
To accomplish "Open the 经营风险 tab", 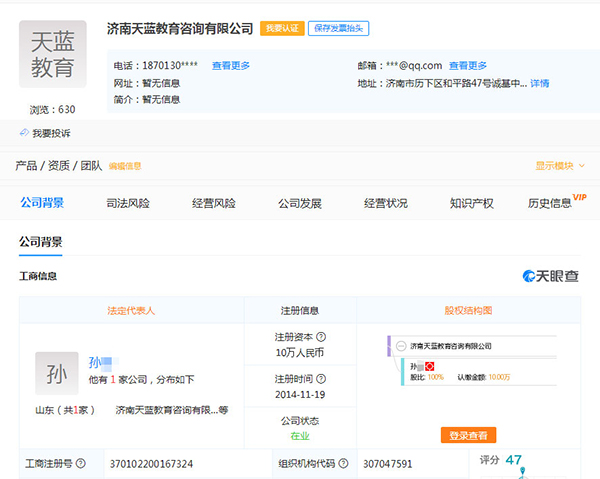I will click(x=214, y=203).
